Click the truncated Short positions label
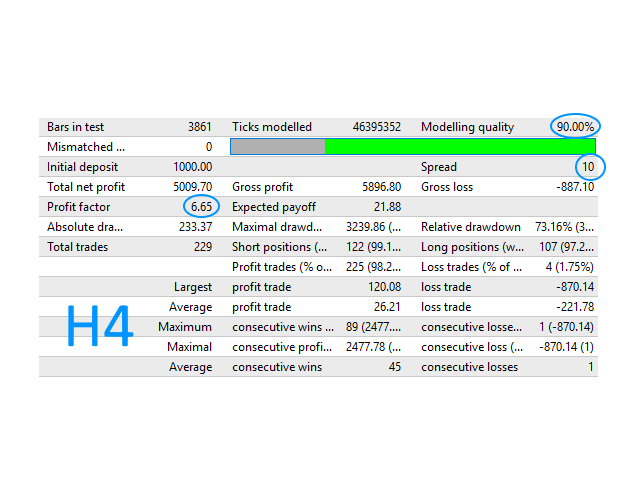This screenshot has height=480, width=640. click(279, 247)
